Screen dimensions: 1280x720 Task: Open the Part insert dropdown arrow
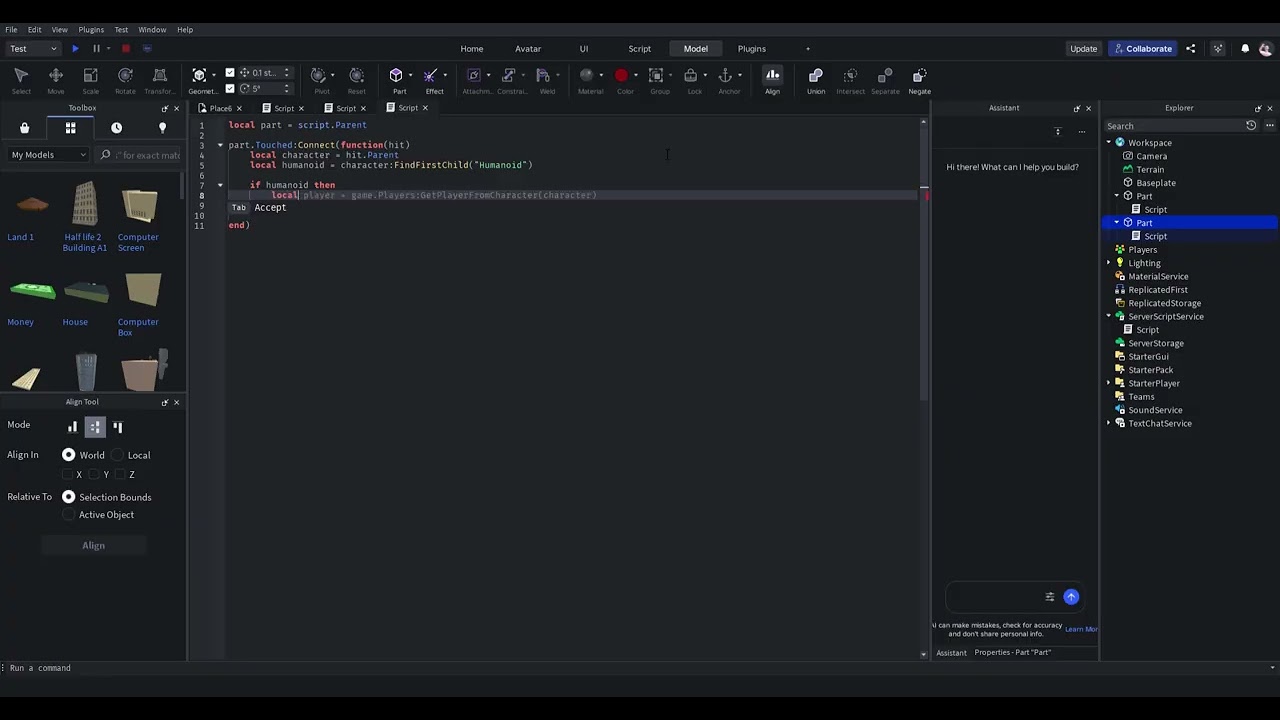click(x=410, y=75)
